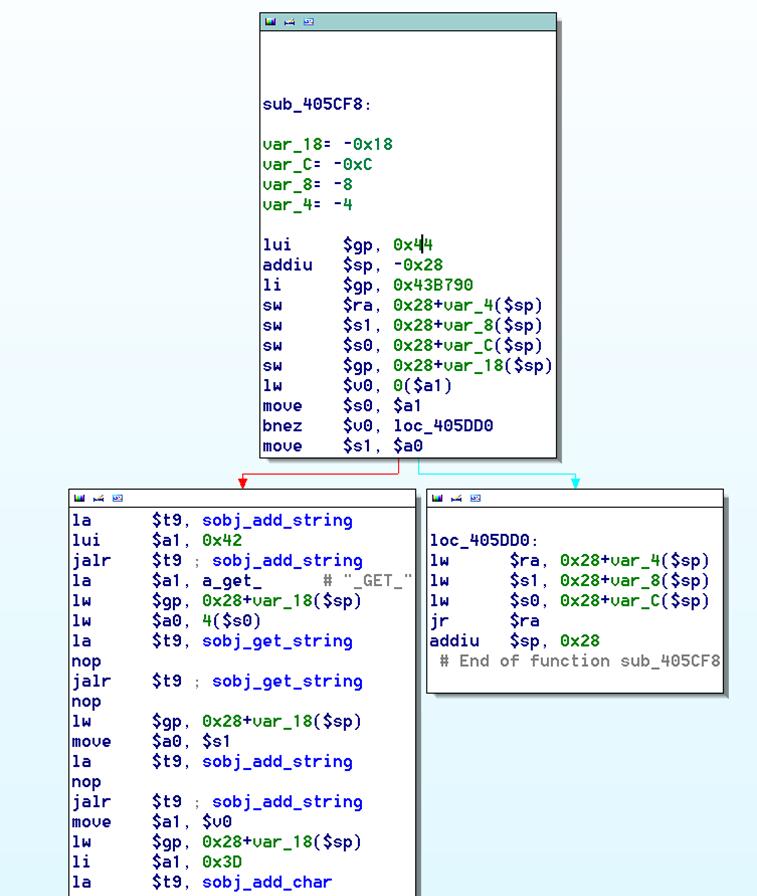The image size is (757, 896).
Task: Click the 0x43B790 operand in li $gp
Action: click(433, 285)
